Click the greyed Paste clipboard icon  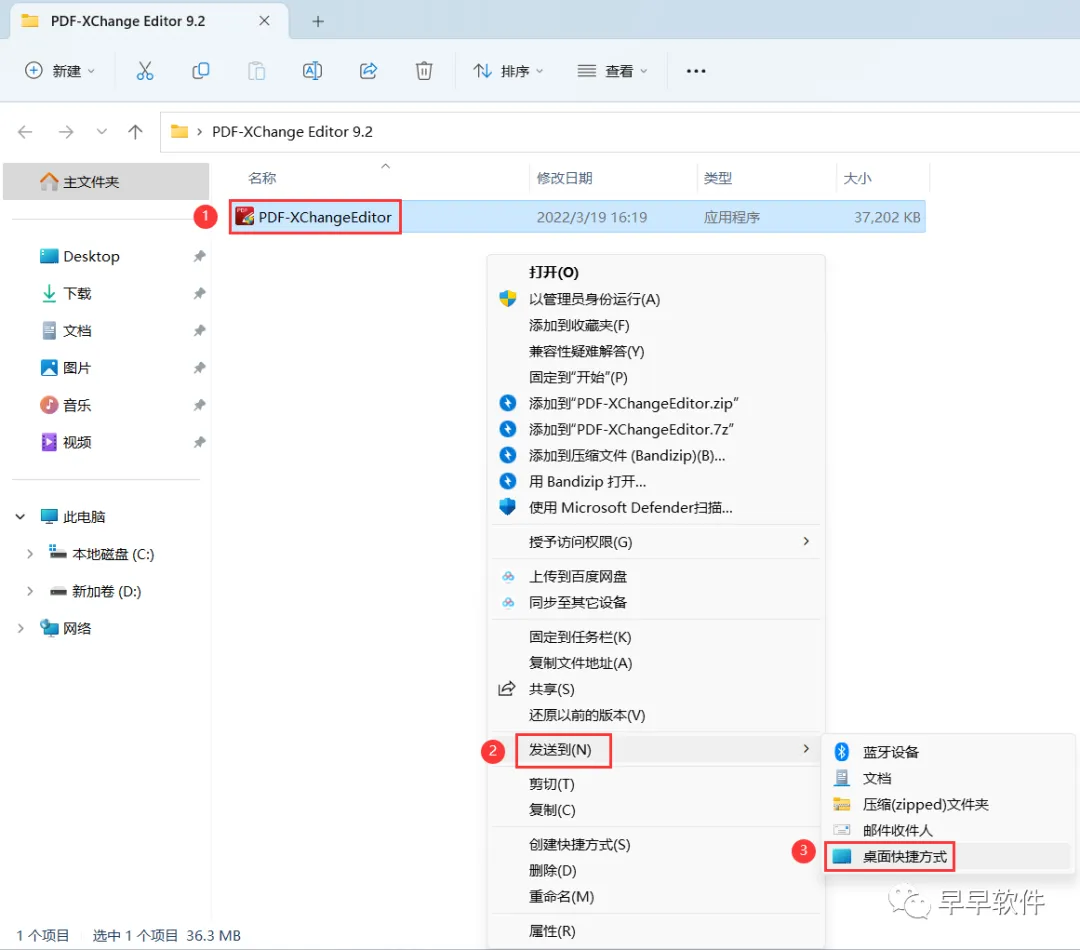[x=256, y=71]
